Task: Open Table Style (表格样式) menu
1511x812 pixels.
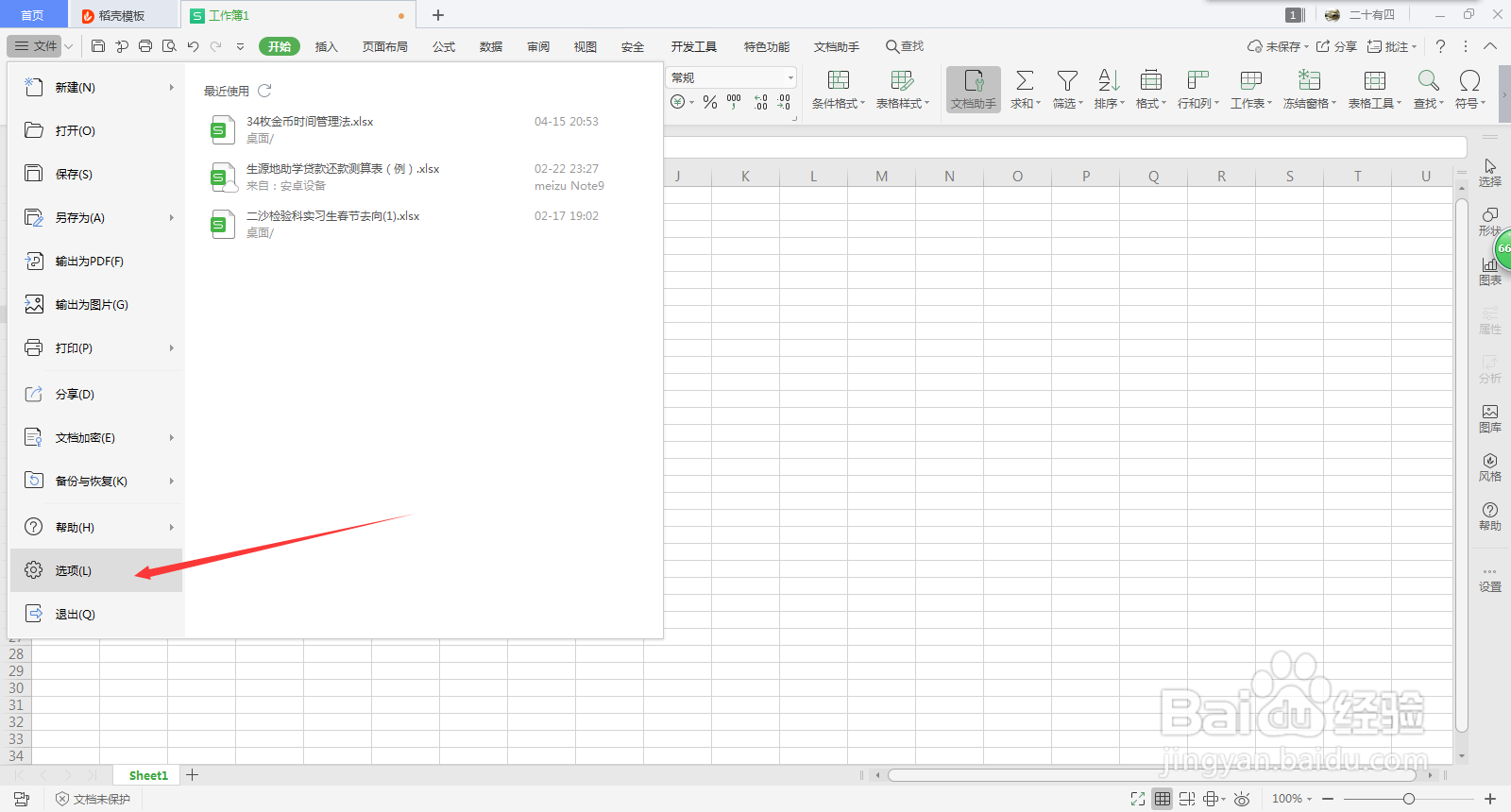Action: click(x=903, y=90)
